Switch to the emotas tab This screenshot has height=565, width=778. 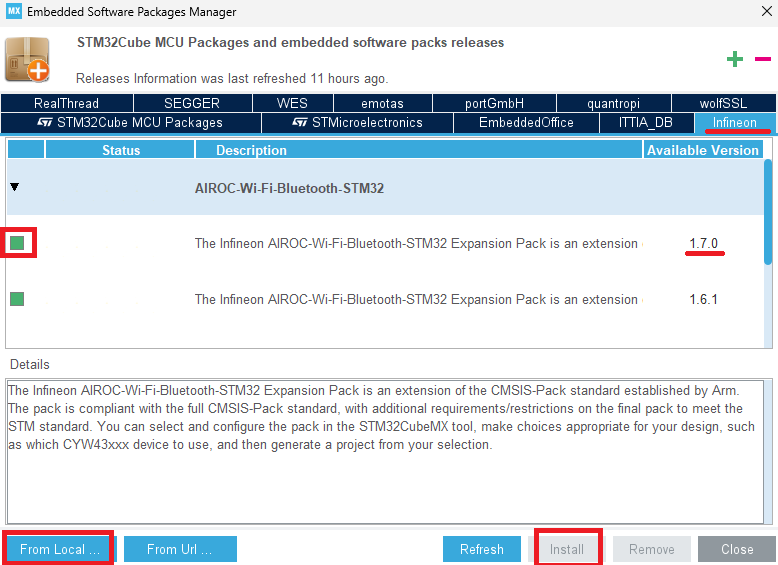coord(383,103)
